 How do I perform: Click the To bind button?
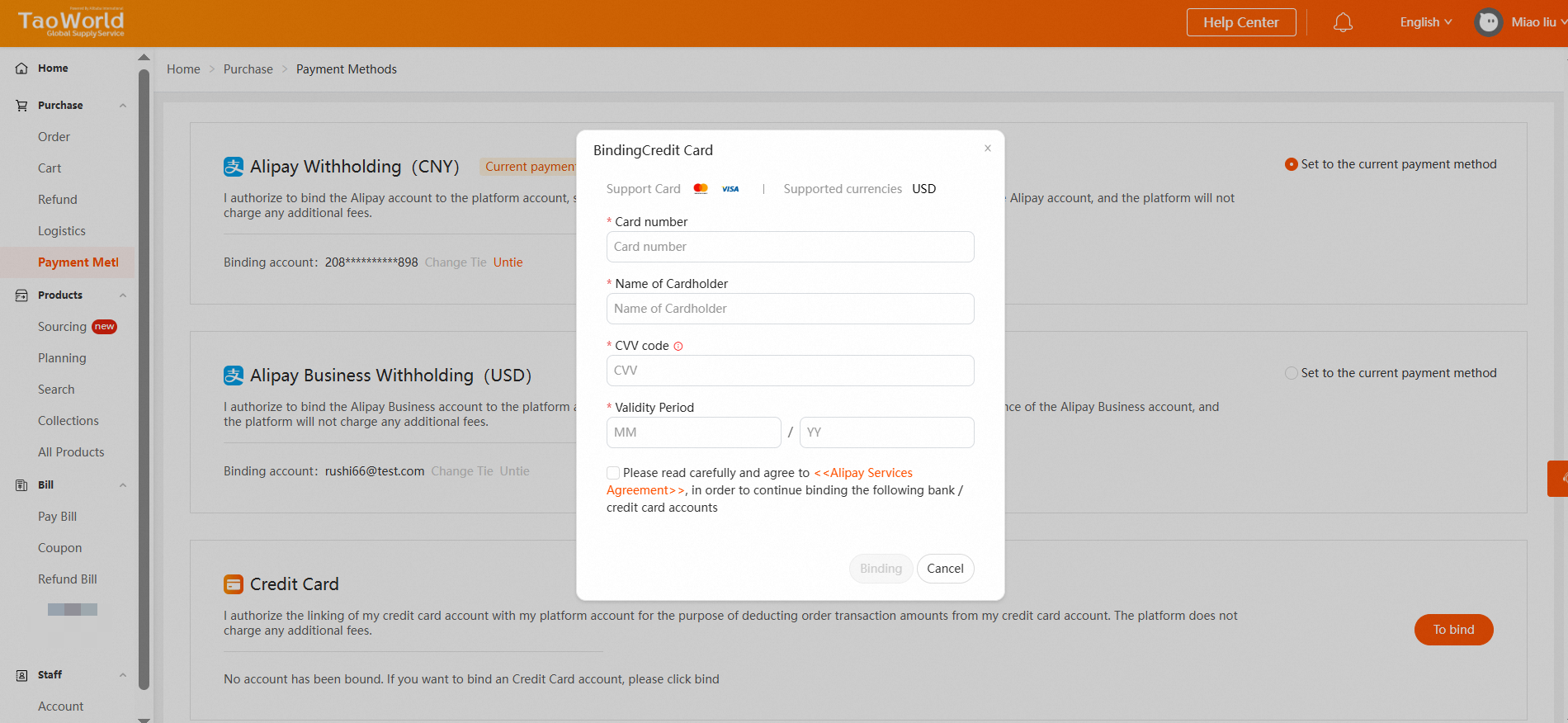[1453, 630]
